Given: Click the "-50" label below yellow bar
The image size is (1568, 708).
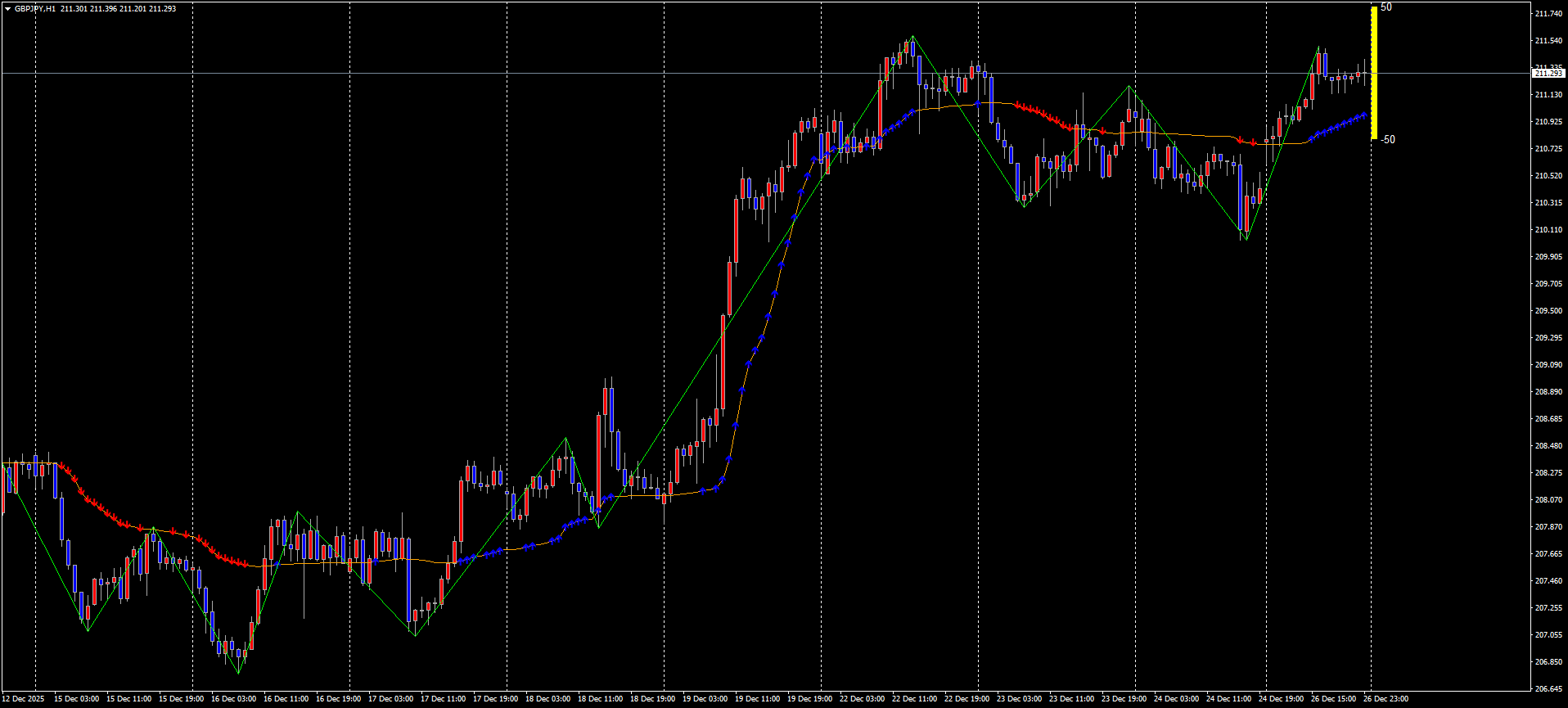Looking at the screenshot, I should [x=1388, y=140].
